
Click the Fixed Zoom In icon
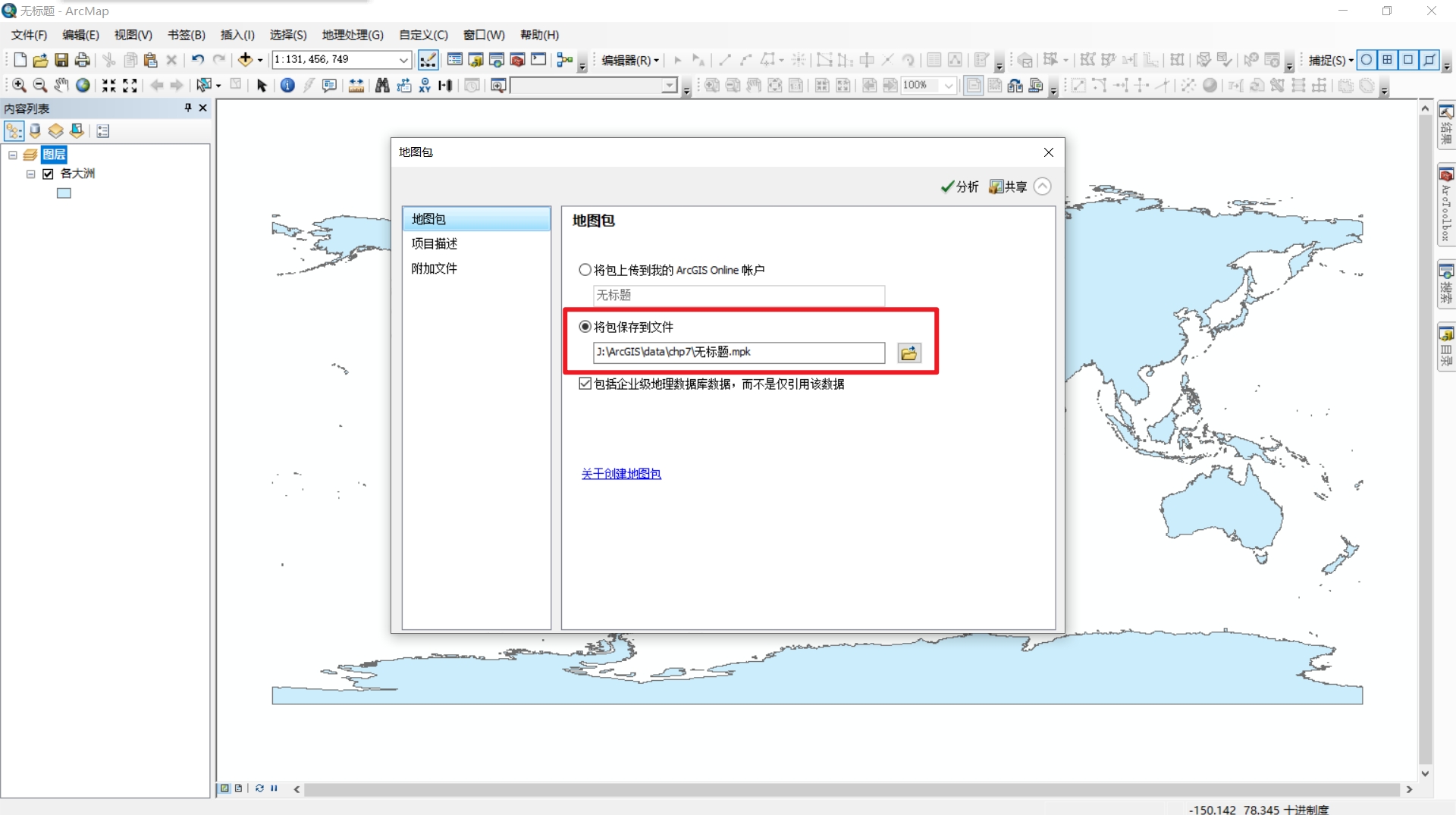(109, 86)
